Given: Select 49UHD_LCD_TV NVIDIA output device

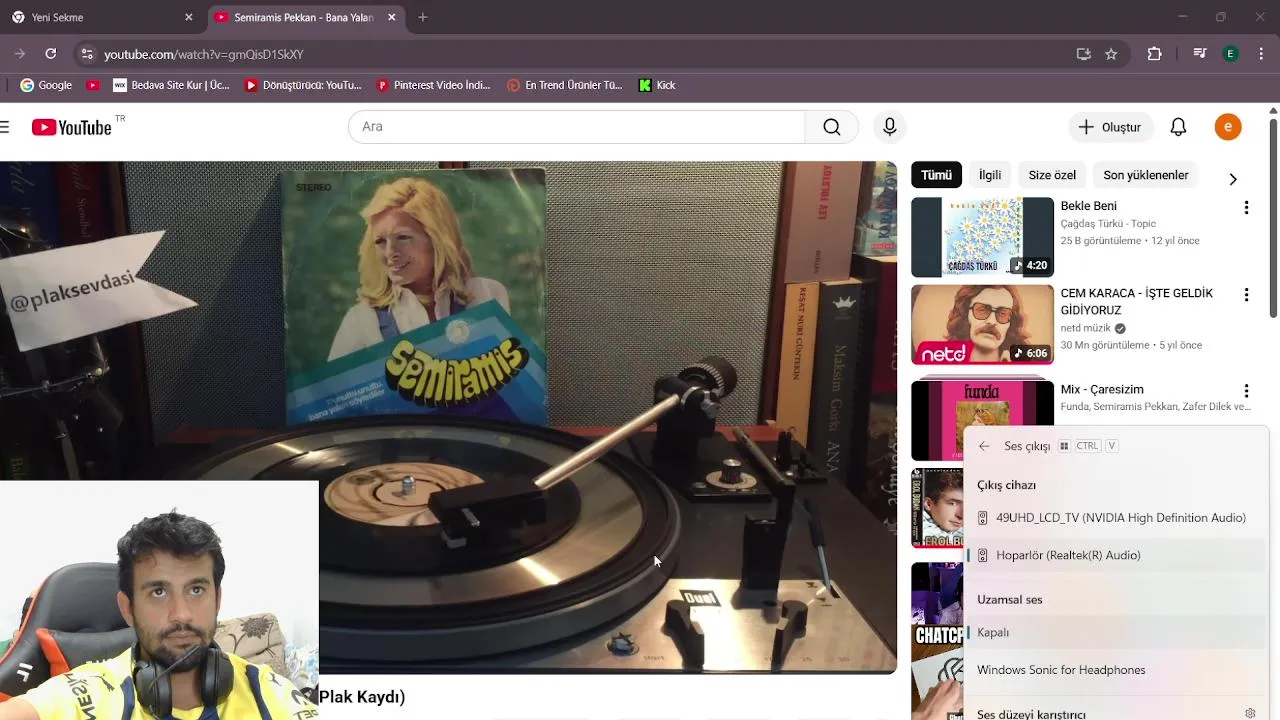Looking at the screenshot, I should pos(1116,518).
